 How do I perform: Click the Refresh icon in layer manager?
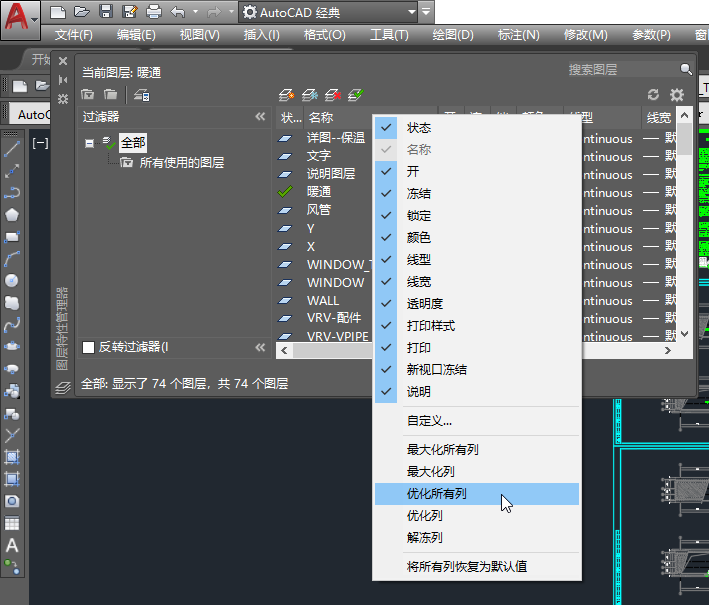[653, 95]
